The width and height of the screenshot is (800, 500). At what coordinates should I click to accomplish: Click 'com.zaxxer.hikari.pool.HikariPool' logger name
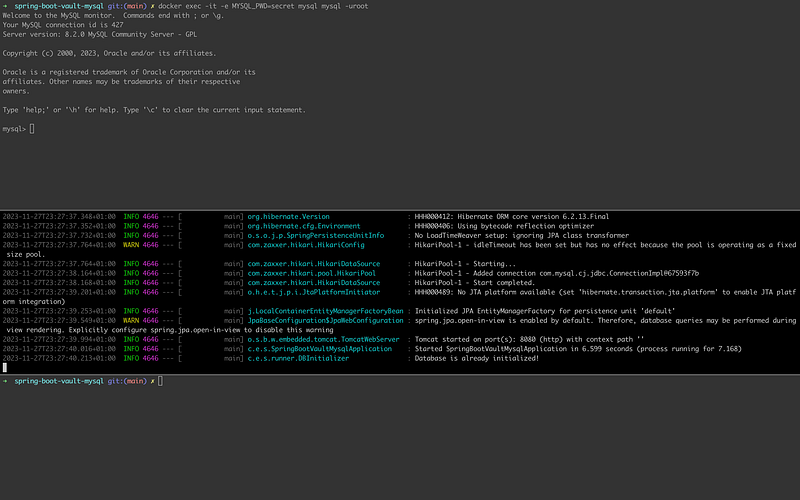coord(311,273)
